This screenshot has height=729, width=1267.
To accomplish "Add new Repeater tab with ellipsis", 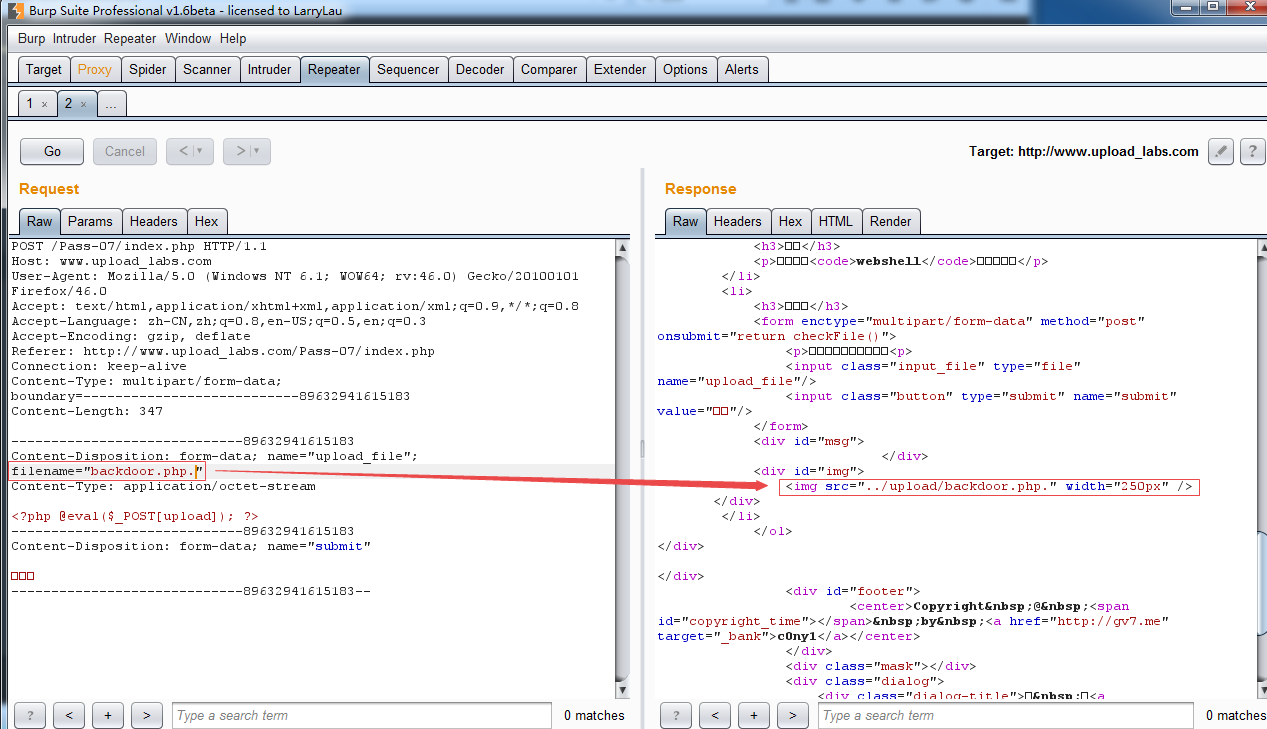I will tap(111, 103).
